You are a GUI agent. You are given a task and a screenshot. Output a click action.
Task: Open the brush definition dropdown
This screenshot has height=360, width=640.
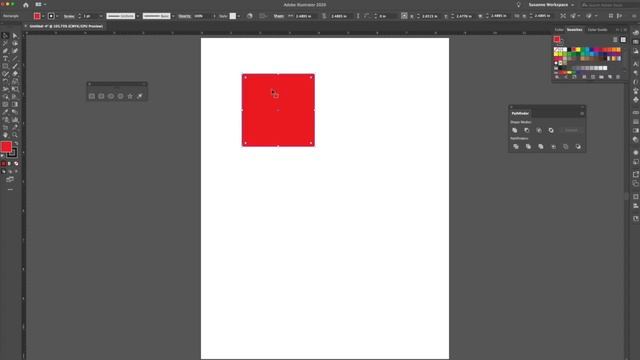[173, 16]
